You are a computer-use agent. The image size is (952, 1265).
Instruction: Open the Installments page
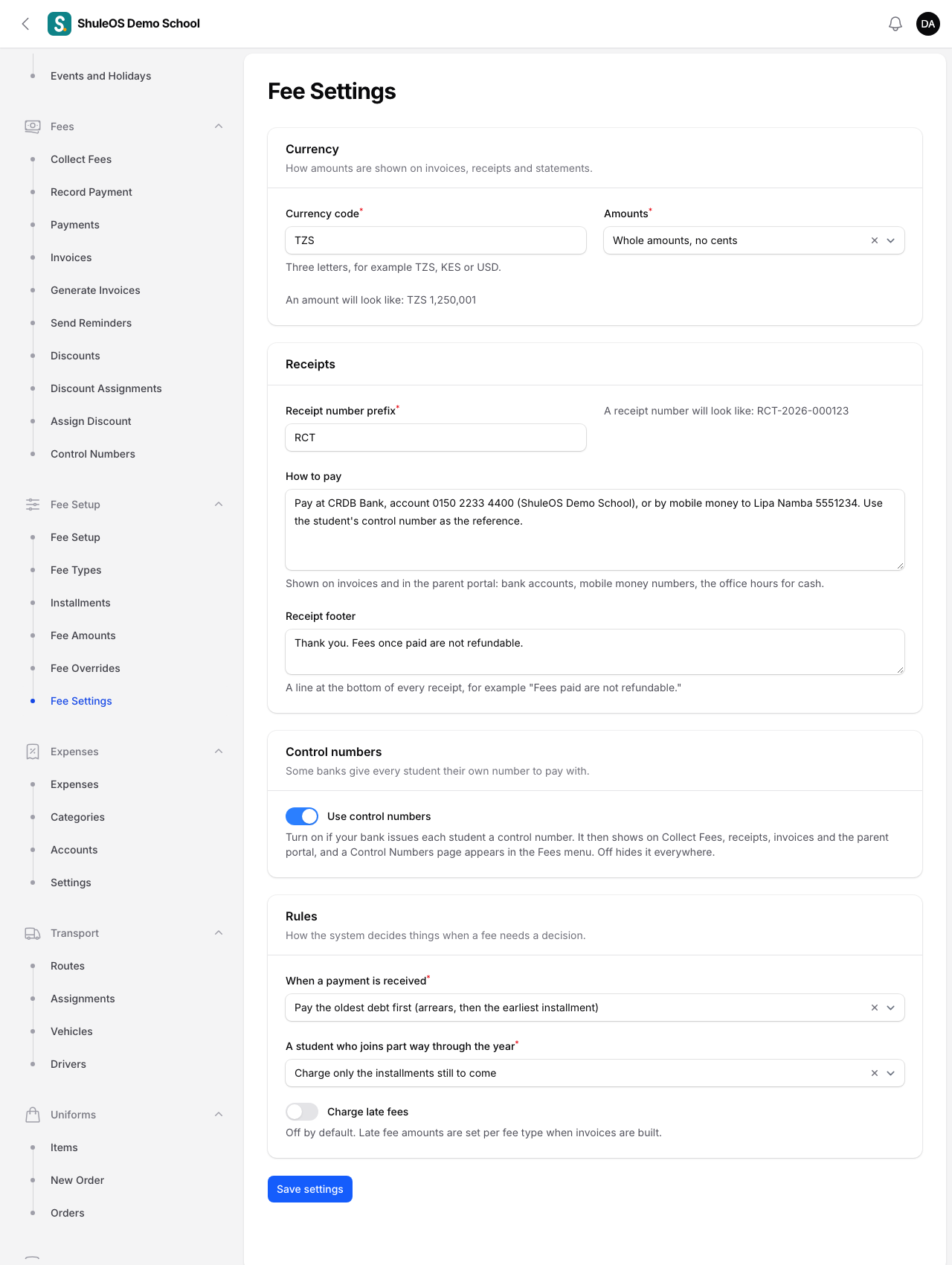tap(80, 603)
